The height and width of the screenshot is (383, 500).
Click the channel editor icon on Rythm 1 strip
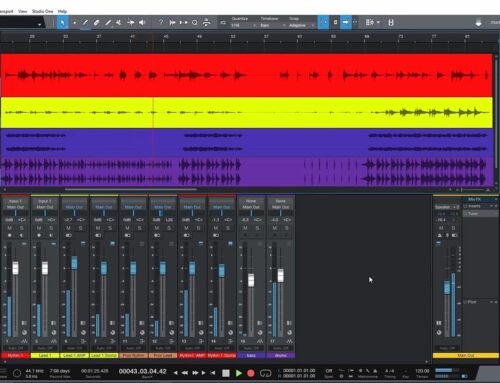[24, 323]
